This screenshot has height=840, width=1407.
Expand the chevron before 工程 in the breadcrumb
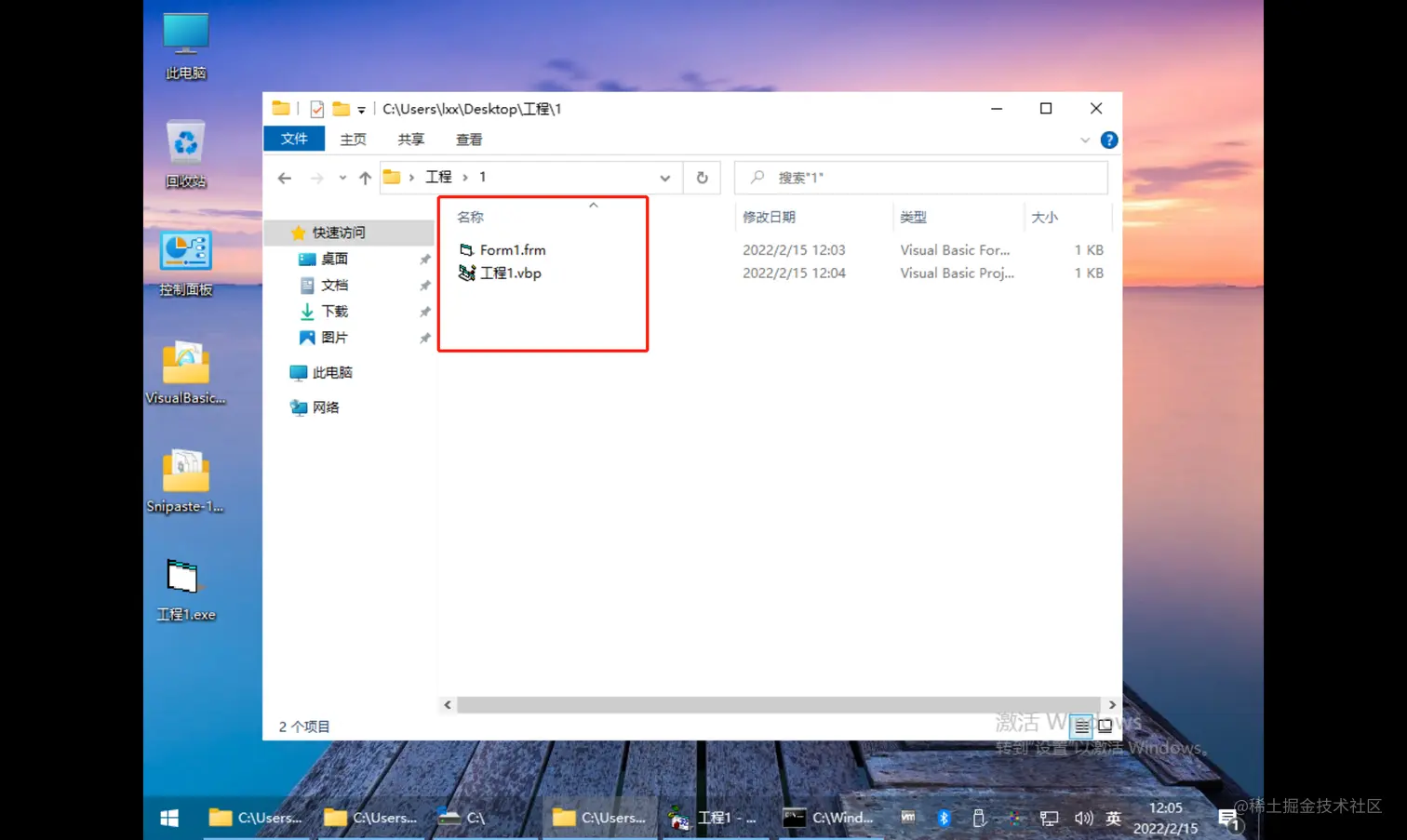(411, 178)
